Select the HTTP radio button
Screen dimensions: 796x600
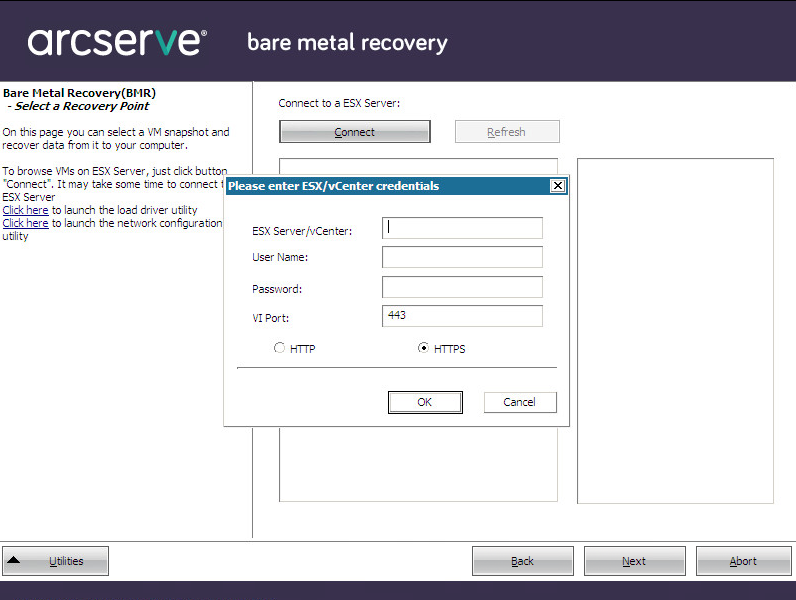[x=279, y=348]
